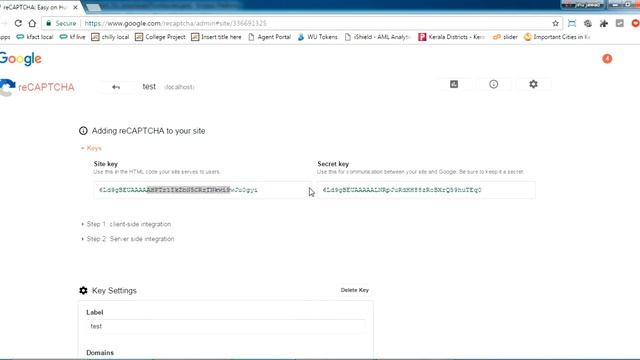
Task: Open the kf live bookmark
Action: point(72,37)
